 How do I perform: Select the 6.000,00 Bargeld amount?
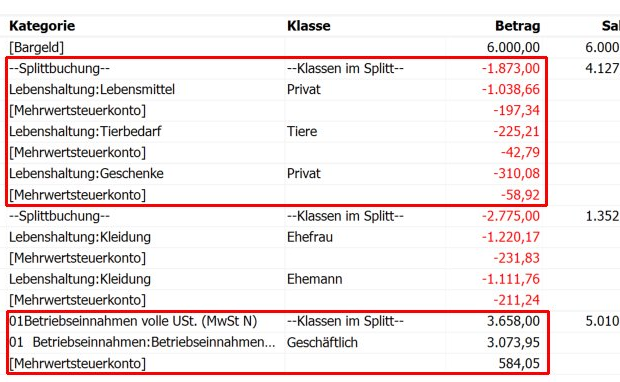(513, 47)
